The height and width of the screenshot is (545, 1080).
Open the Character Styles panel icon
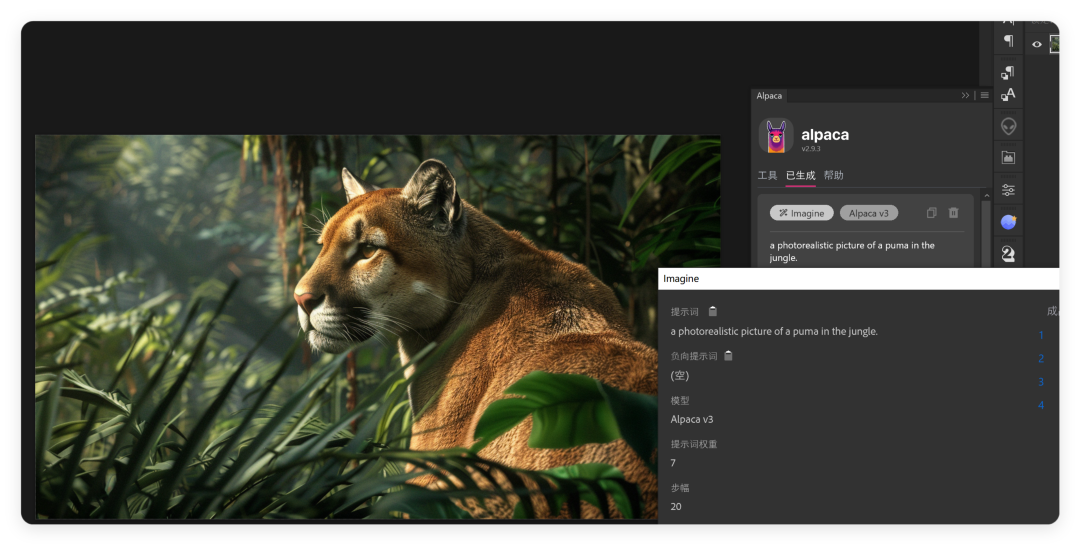1008,94
